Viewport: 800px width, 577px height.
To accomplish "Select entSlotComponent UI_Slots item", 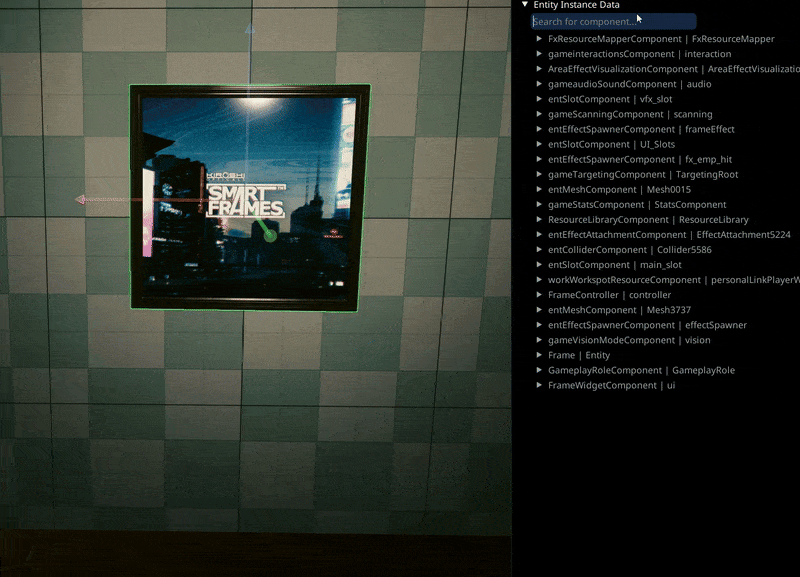I will coord(611,144).
